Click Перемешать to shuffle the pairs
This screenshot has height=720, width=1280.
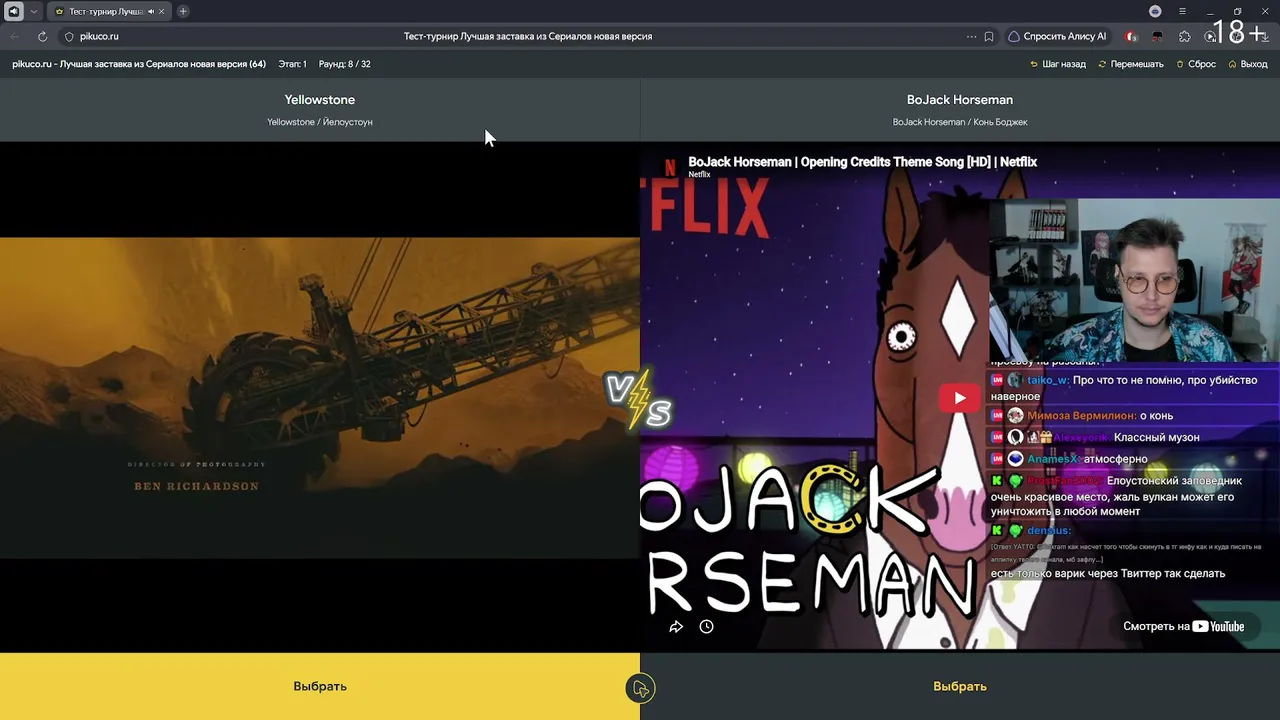(1131, 64)
